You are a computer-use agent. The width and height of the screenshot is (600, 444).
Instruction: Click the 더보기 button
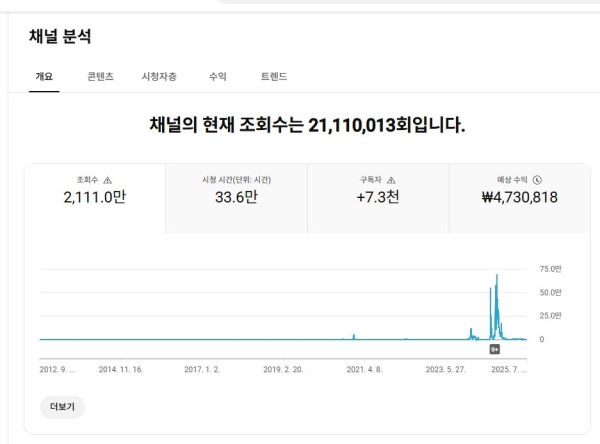click(62, 407)
